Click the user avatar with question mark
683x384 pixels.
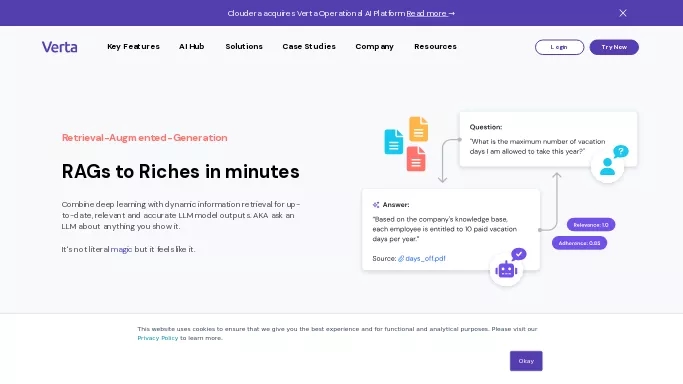[x=607, y=166]
